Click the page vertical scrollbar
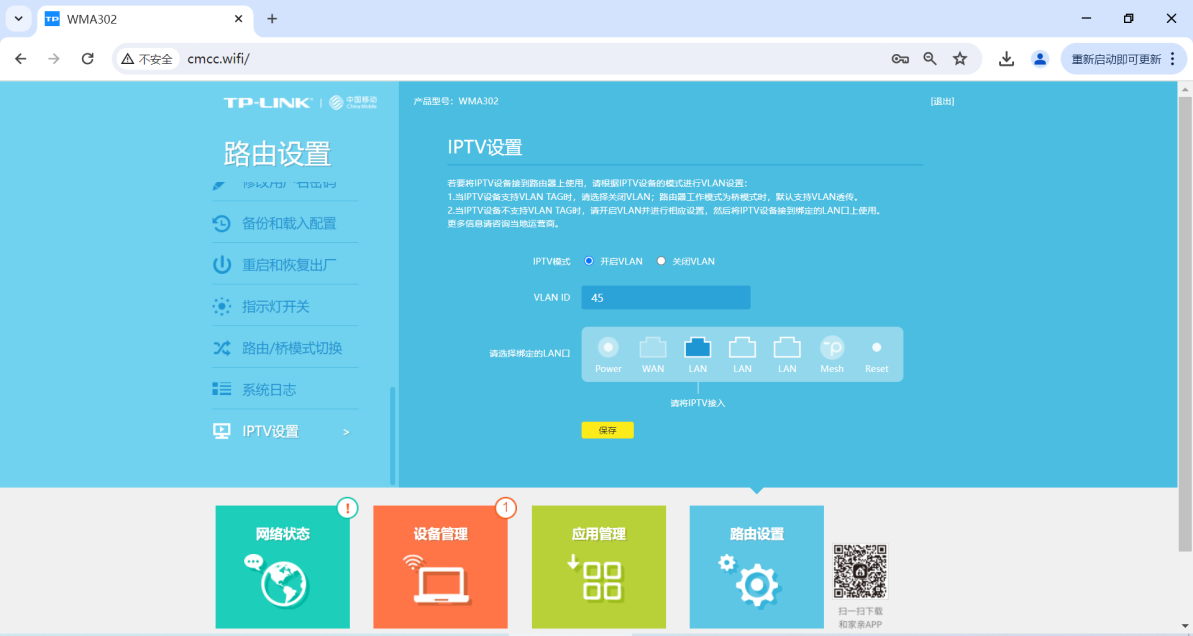This screenshot has width=1193, height=636. 1185,323
